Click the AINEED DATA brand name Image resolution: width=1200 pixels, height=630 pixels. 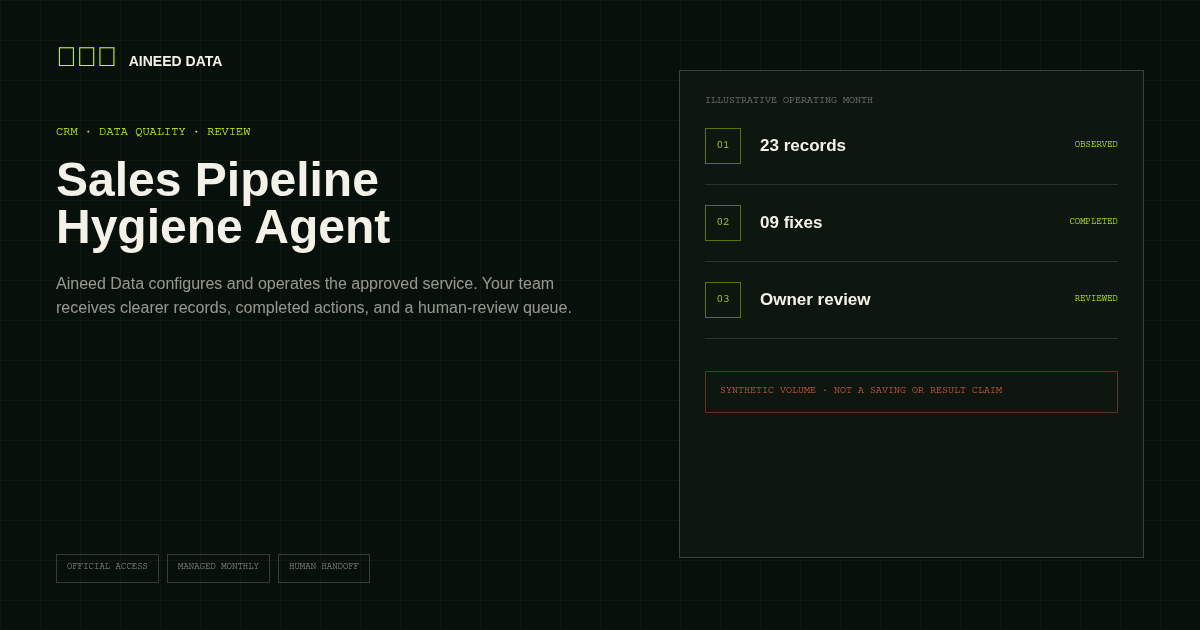tap(175, 61)
